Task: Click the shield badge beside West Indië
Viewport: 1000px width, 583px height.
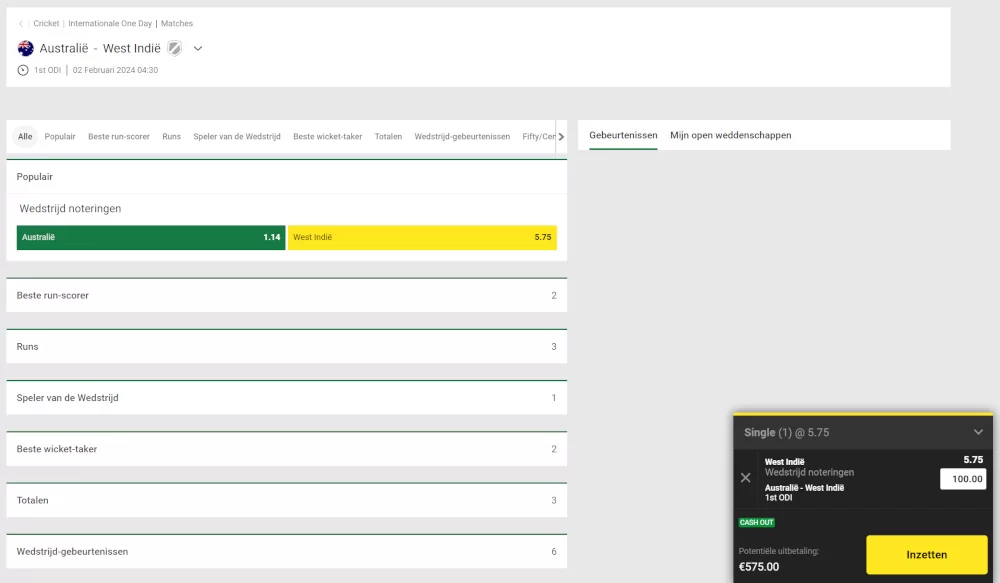Action: click(174, 48)
